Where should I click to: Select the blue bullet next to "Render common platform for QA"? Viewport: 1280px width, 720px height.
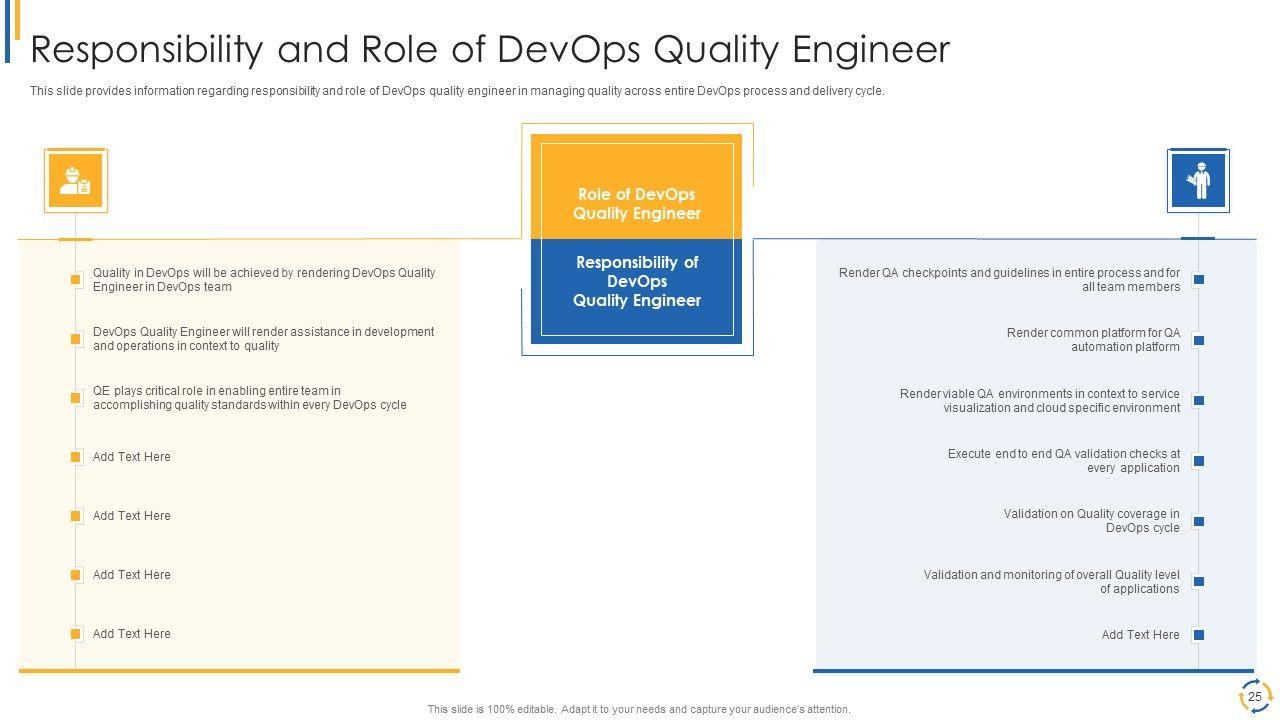coord(1198,340)
